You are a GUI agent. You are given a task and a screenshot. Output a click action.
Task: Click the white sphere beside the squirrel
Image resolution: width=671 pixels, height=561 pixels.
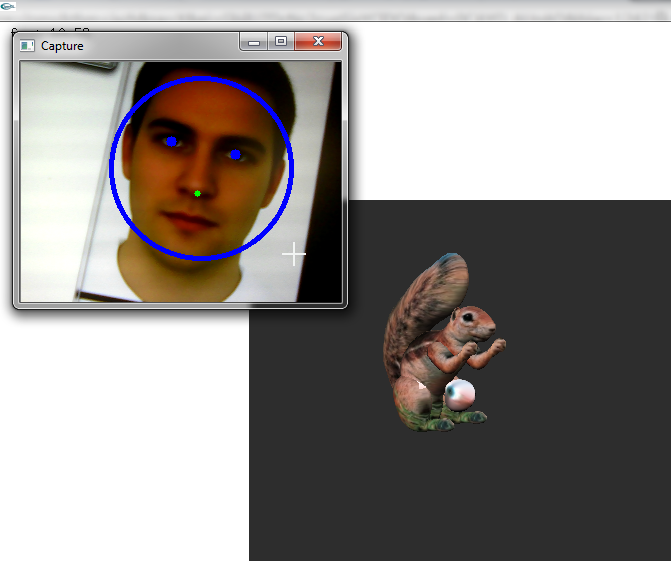[x=460, y=395]
